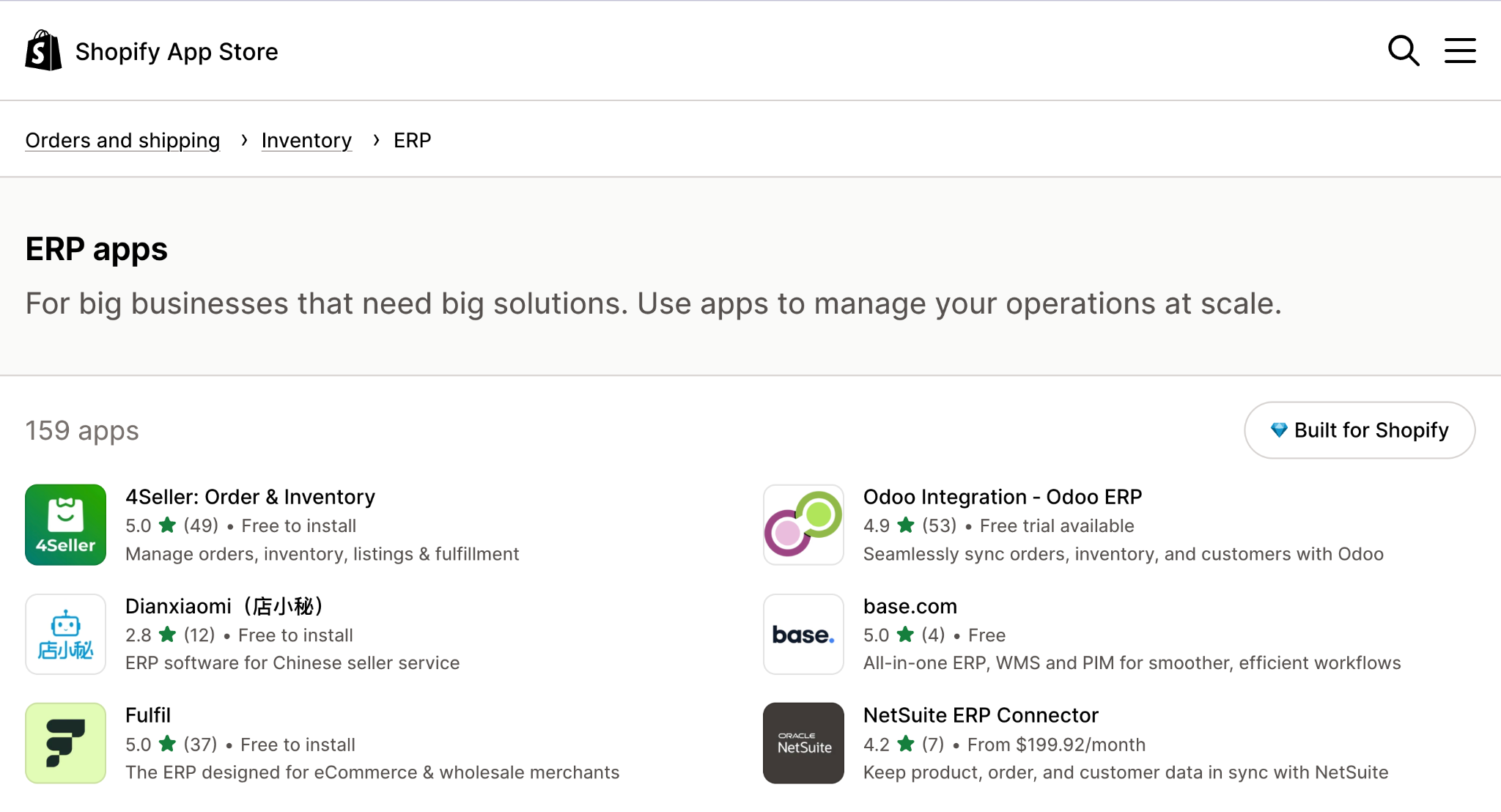Image resolution: width=1501 pixels, height=812 pixels.
Task: Go to Orders and shipping breadcrumb
Action: pos(122,140)
